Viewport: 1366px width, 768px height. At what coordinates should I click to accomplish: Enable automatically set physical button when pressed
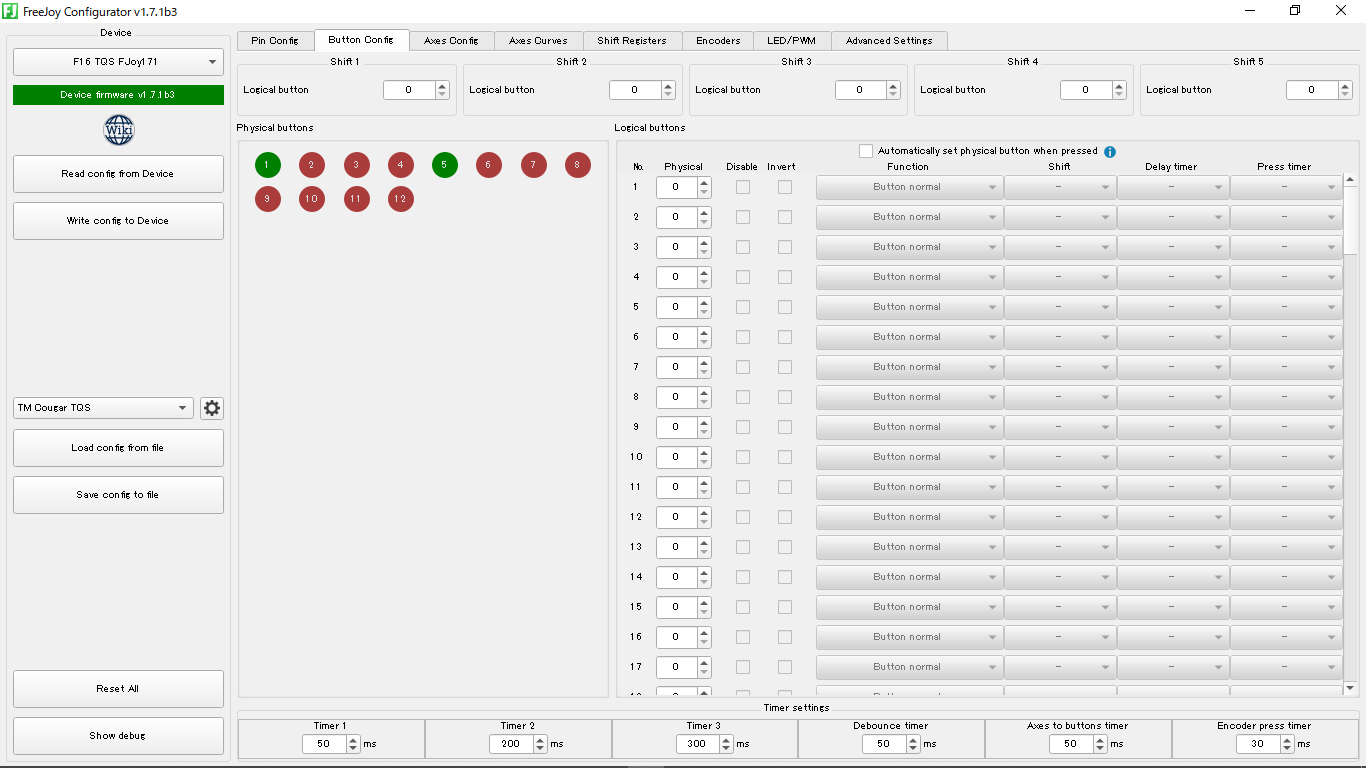point(866,151)
